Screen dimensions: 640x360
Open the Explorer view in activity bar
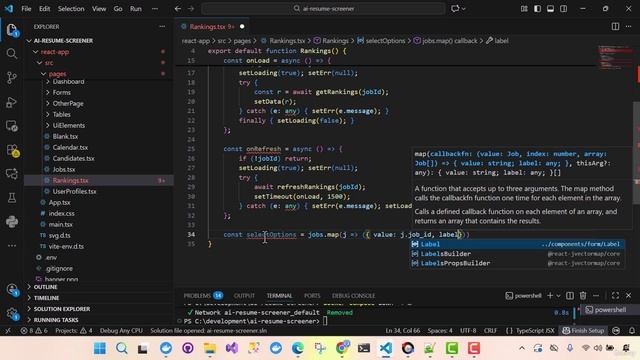coord(12,30)
